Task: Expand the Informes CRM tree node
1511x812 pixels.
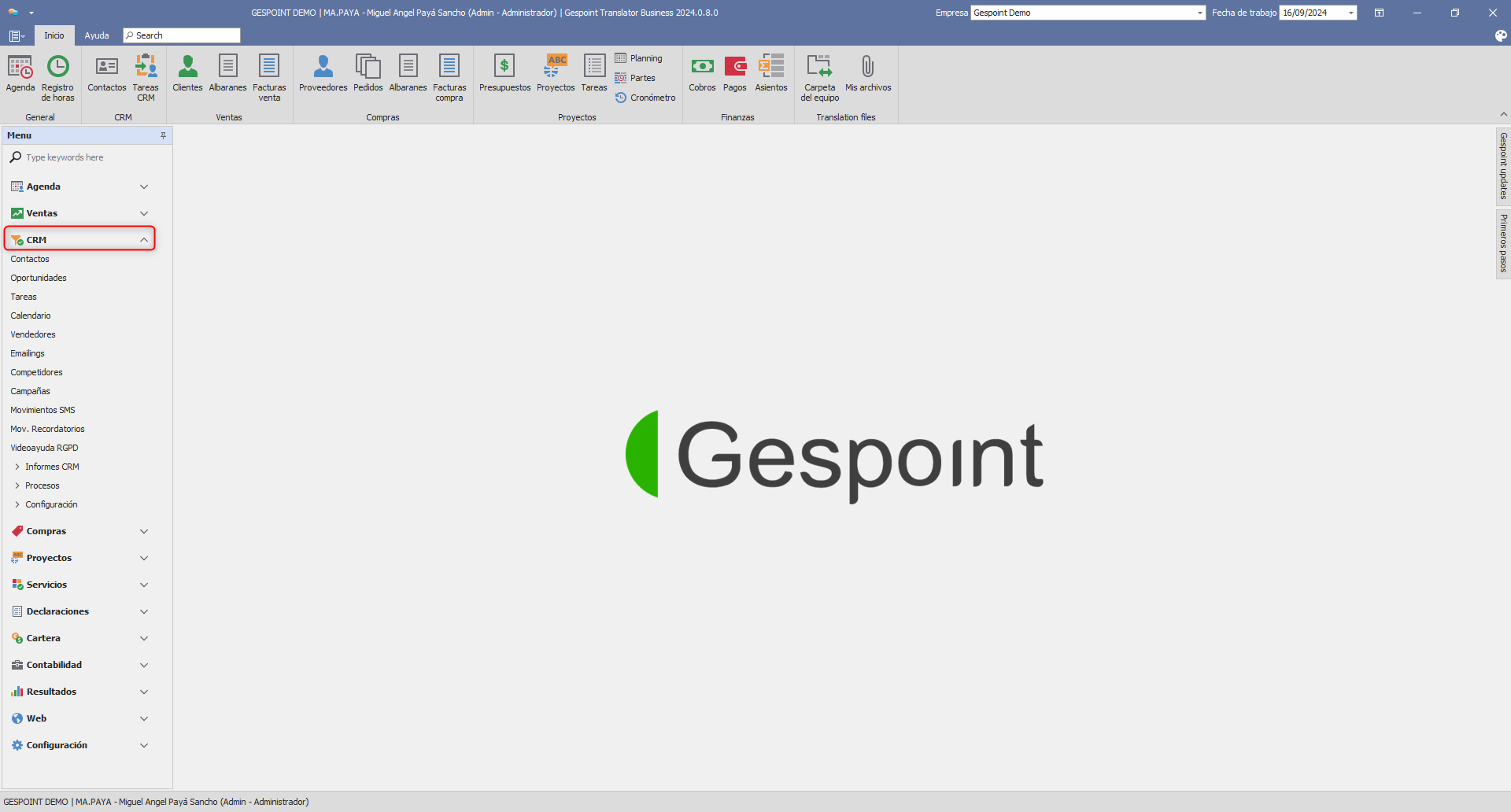Action: coord(17,467)
